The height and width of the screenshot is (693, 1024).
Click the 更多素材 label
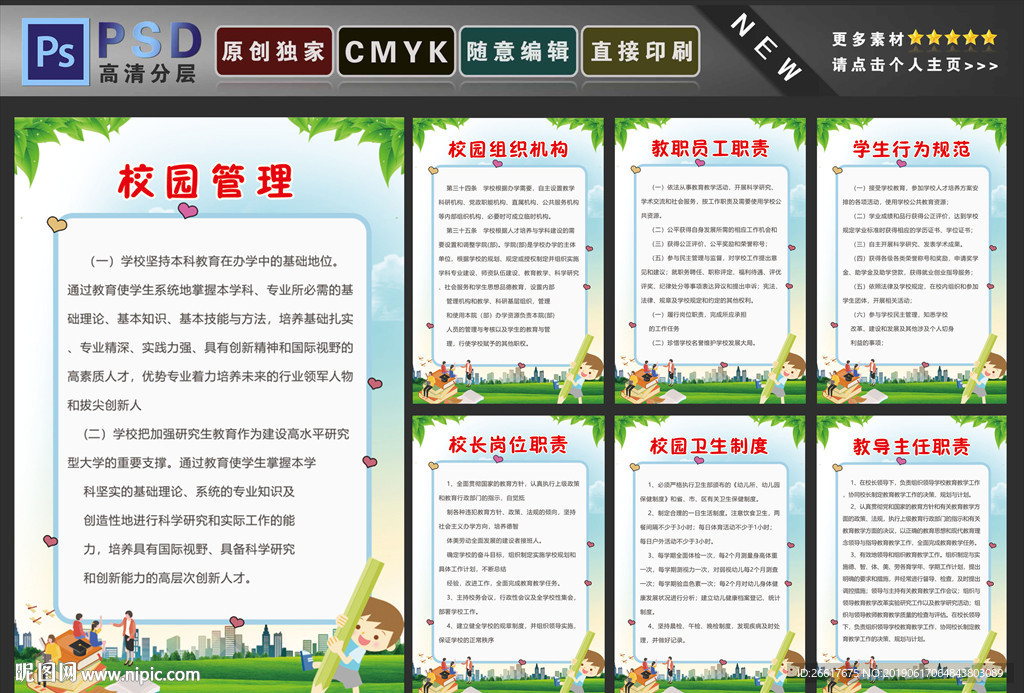tap(868, 39)
